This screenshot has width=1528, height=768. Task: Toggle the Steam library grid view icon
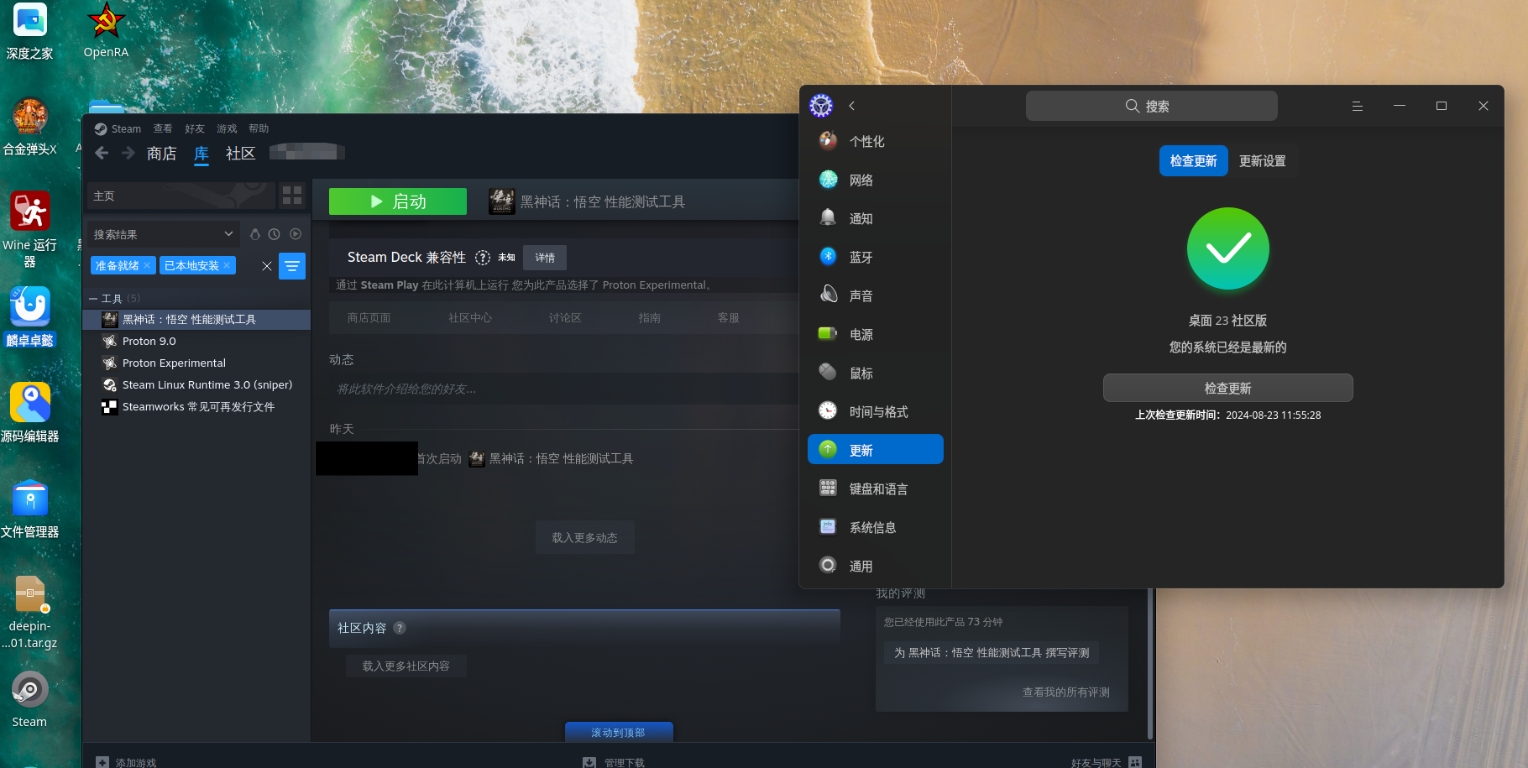292,195
